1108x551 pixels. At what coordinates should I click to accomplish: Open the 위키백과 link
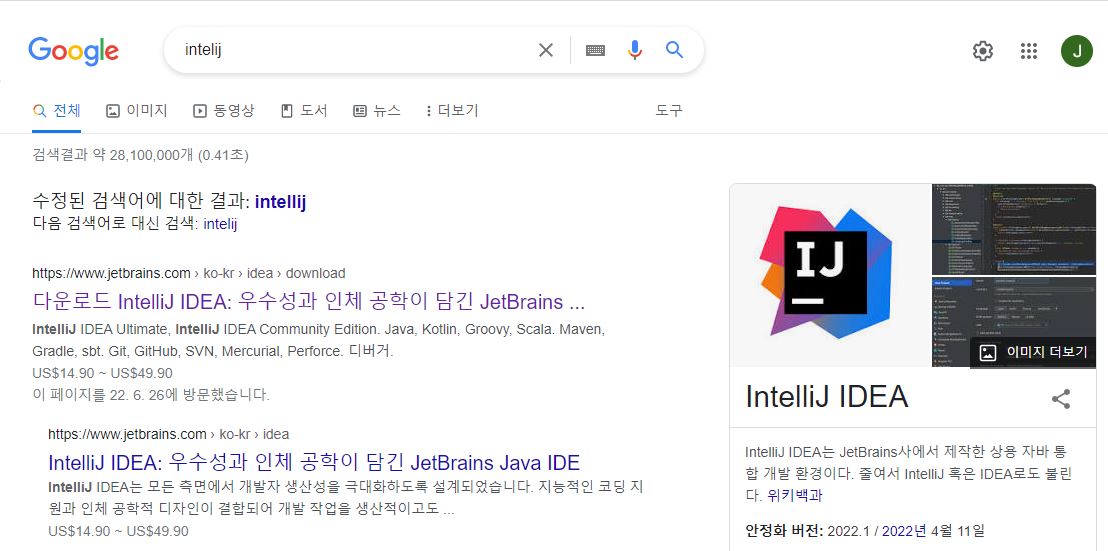click(x=795, y=496)
